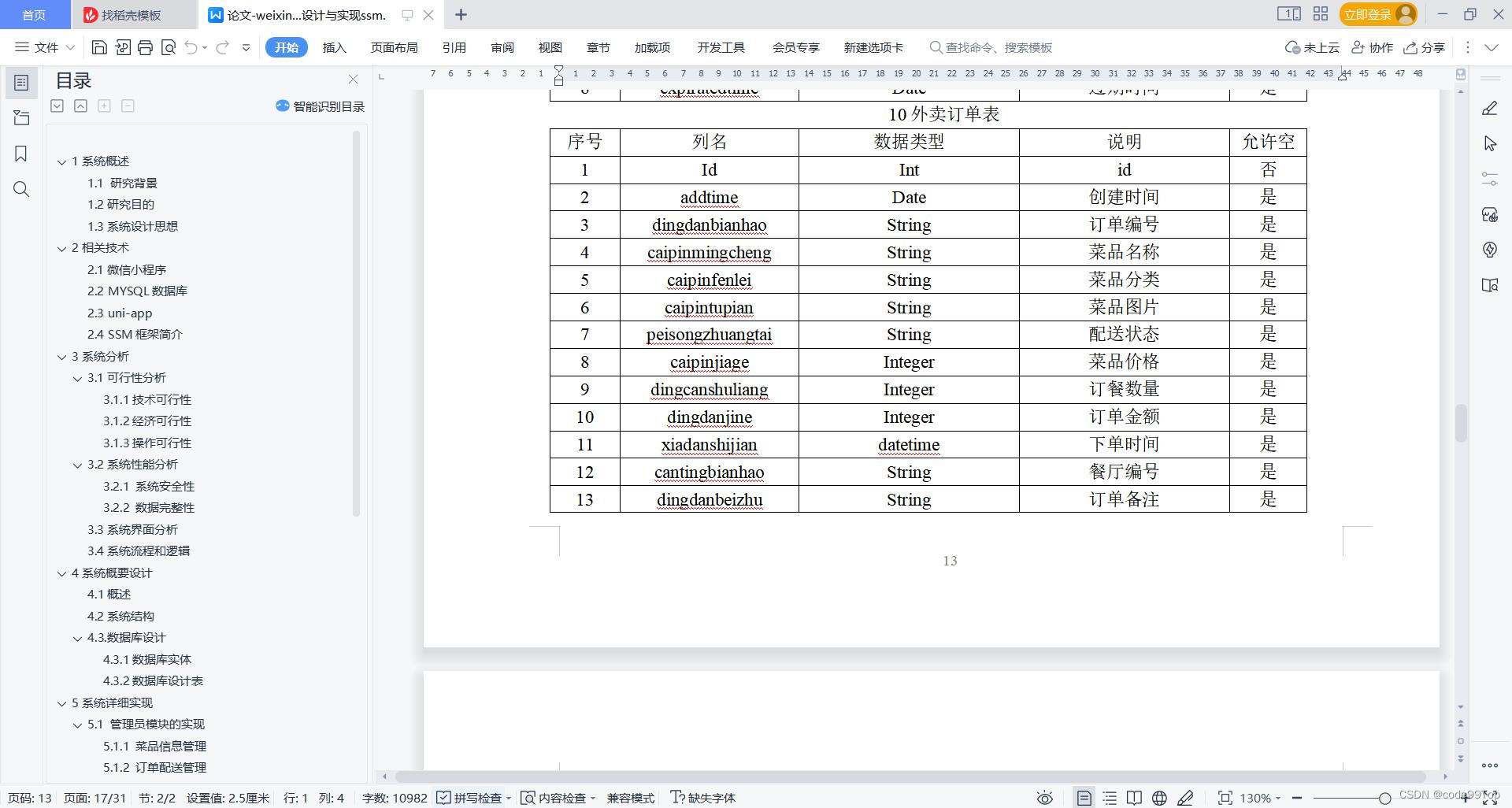The image size is (1512, 808).
Task: Toggle page view layout icon in status bar
Action: [1084, 798]
